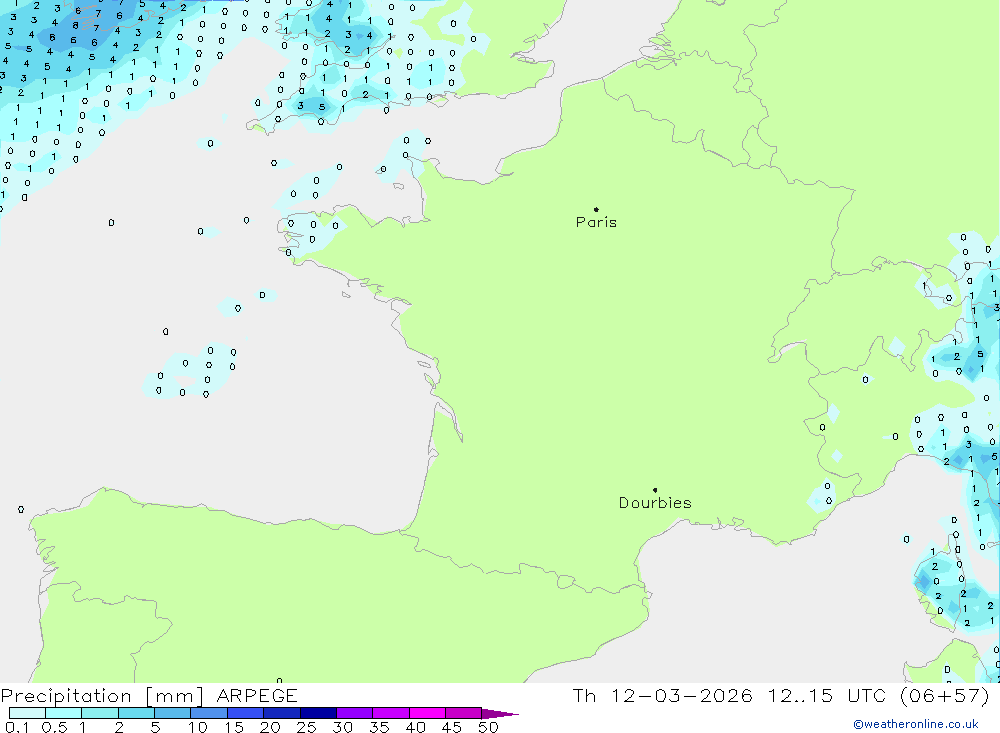Viewport: 1000px width, 733px height.
Task: Click the legend value 50 label
Action: (x=488, y=727)
